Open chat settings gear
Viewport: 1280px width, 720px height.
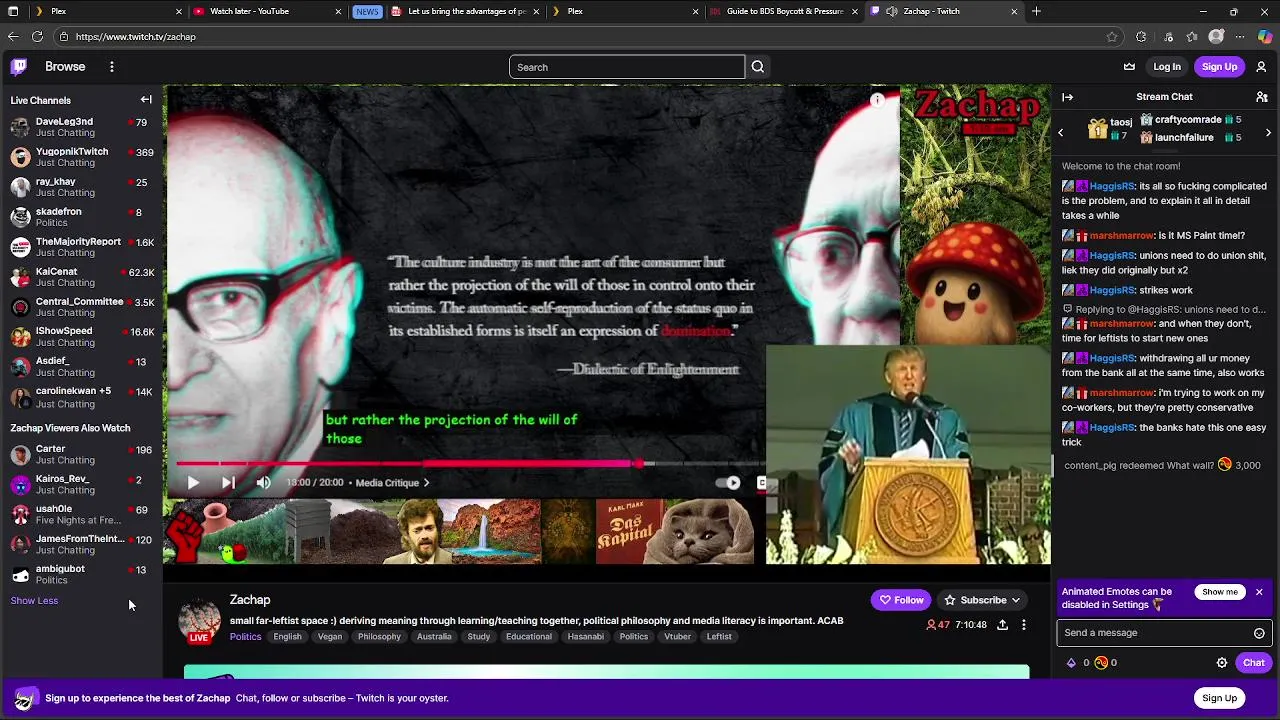(1221, 663)
